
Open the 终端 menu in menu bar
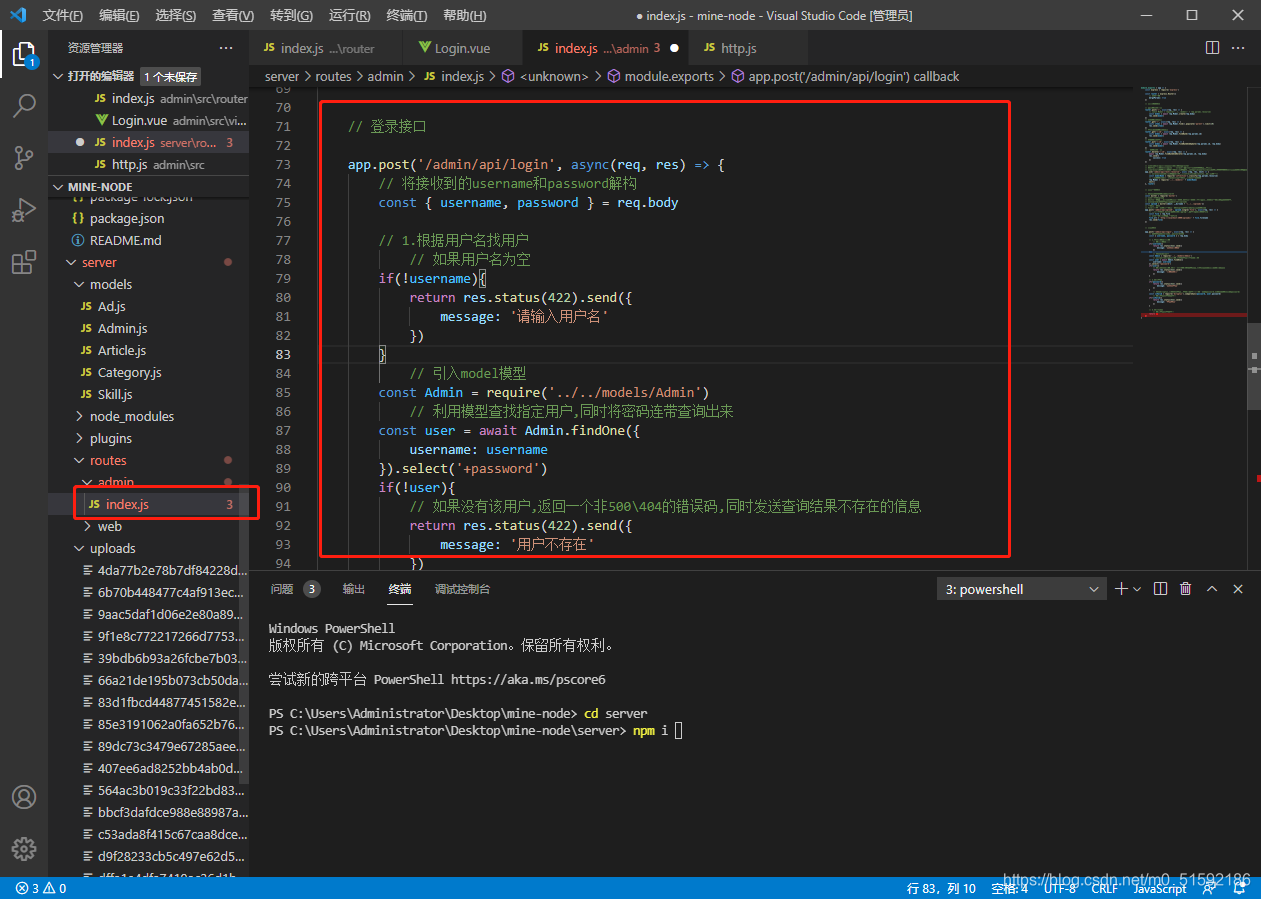pos(406,15)
